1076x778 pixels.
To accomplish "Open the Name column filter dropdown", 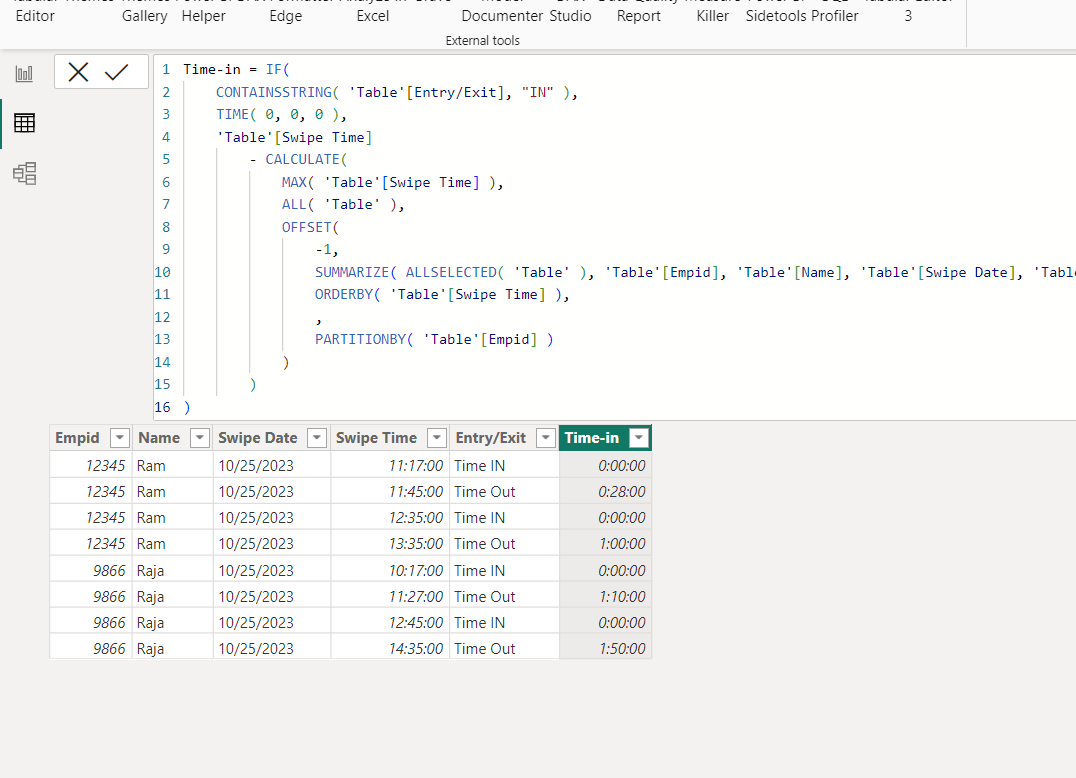I will pos(200,438).
